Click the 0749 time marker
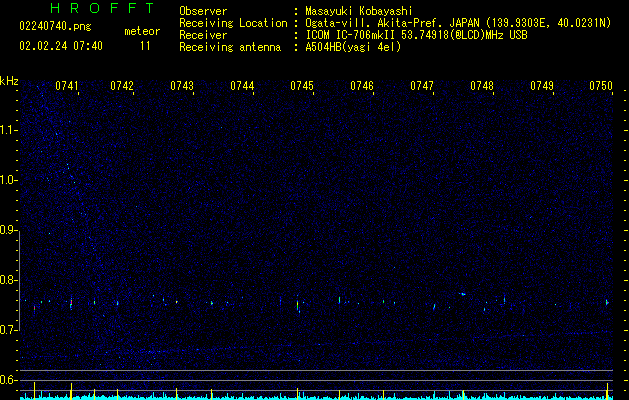The image size is (629, 400). [542, 86]
